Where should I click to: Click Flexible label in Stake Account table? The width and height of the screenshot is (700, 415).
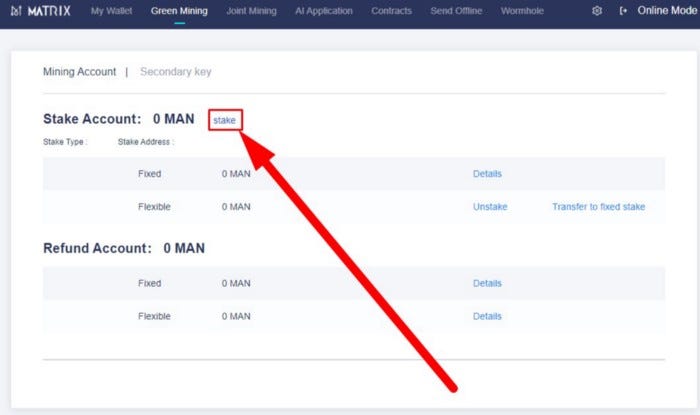154,207
